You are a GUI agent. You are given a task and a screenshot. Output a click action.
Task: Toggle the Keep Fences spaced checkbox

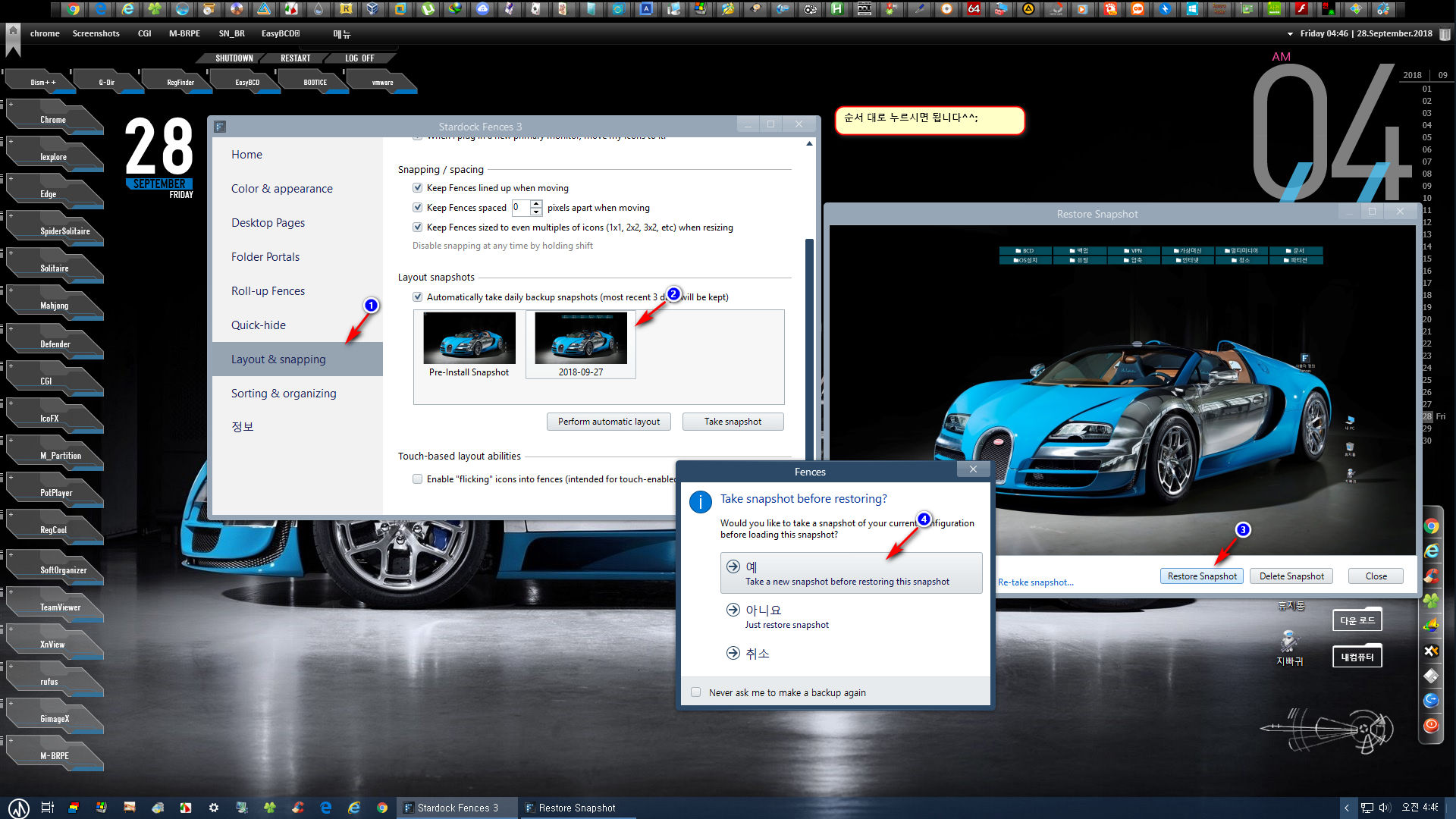click(x=417, y=207)
